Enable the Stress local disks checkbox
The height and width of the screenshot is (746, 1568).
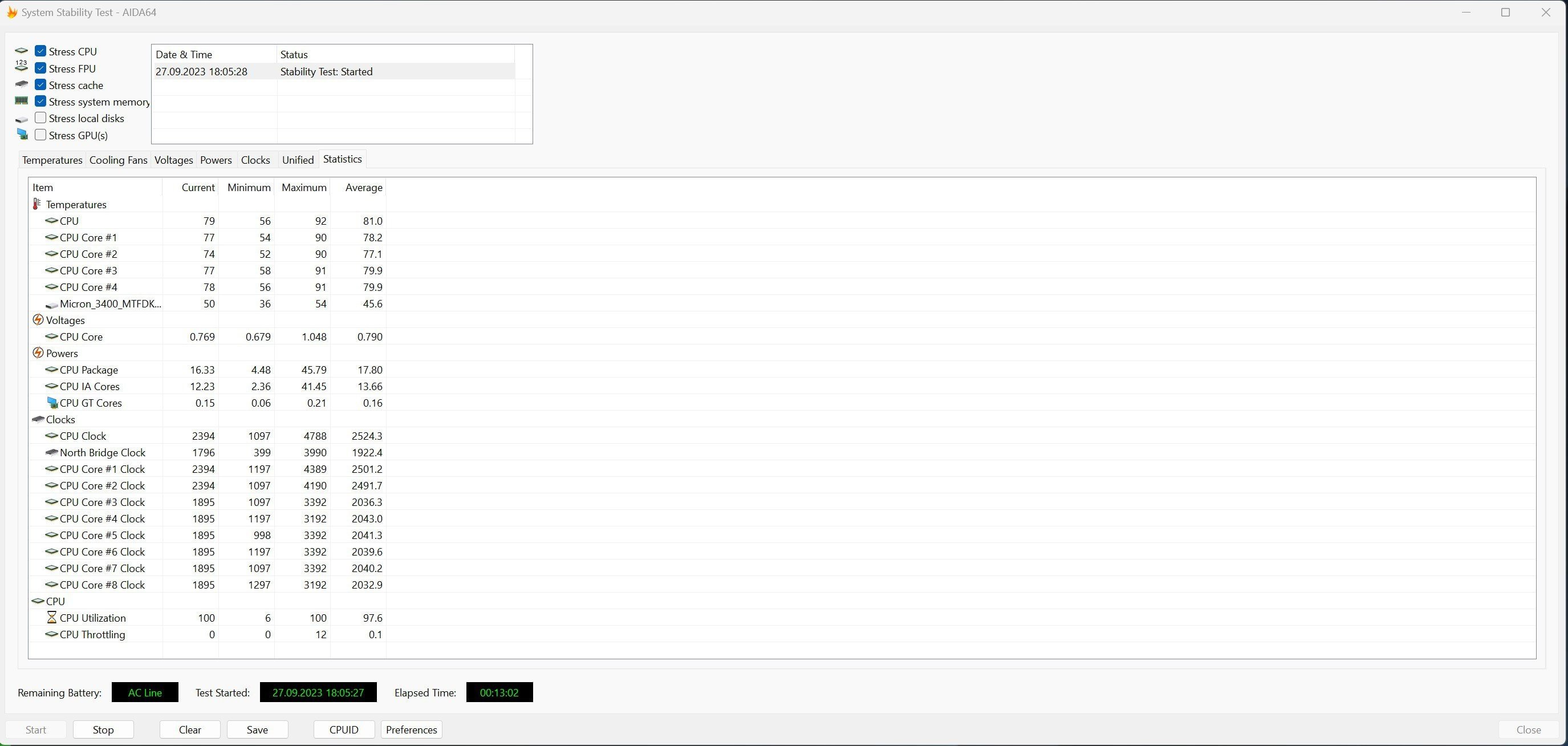click(41, 118)
